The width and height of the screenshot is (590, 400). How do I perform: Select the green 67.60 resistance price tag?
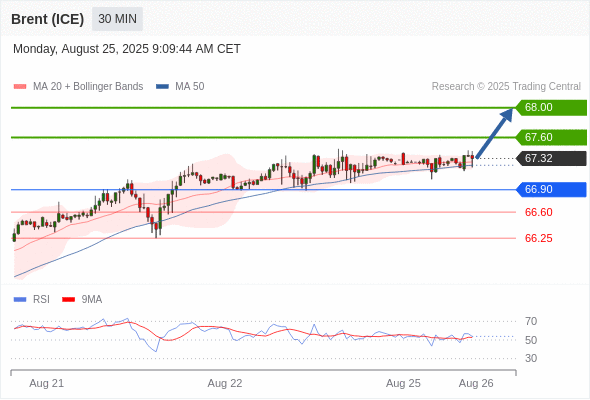[x=551, y=137]
